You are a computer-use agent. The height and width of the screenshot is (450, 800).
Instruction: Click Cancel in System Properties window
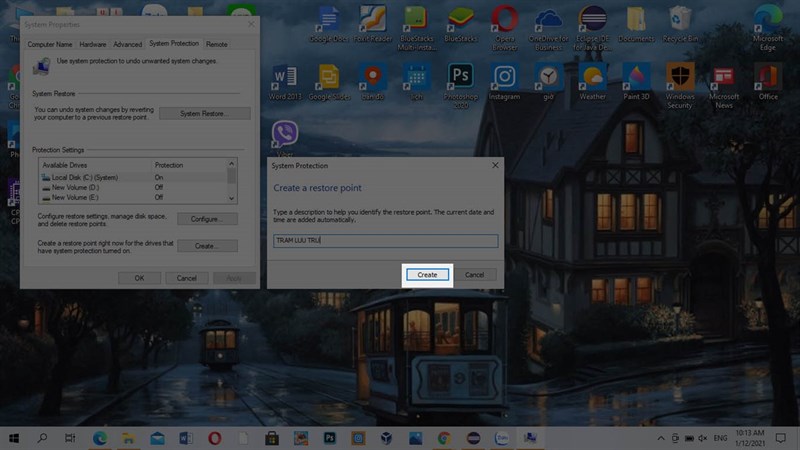(187, 278)
